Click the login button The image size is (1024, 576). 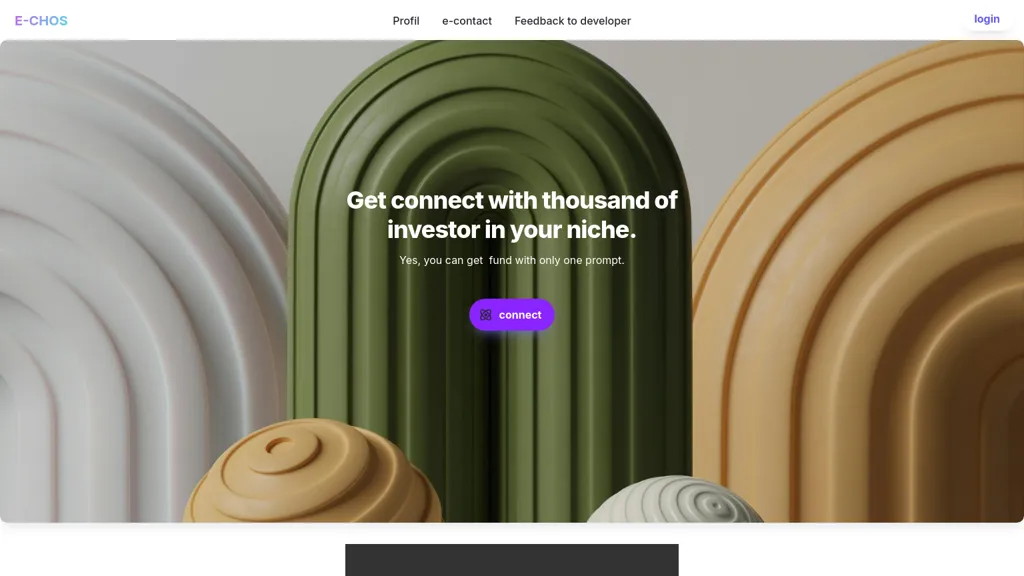click(987, 19)
